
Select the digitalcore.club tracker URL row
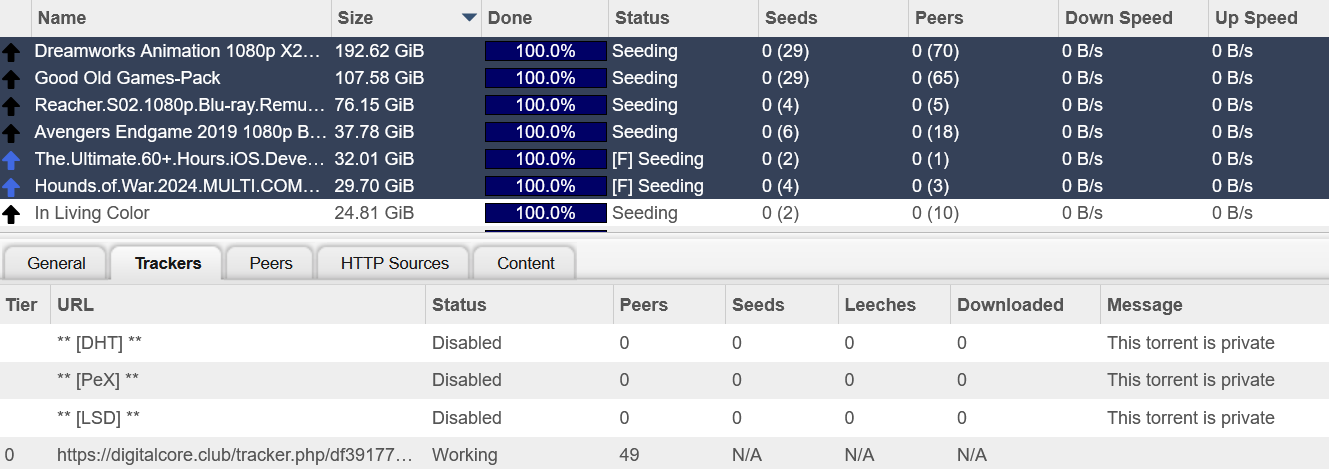(234, 455)
